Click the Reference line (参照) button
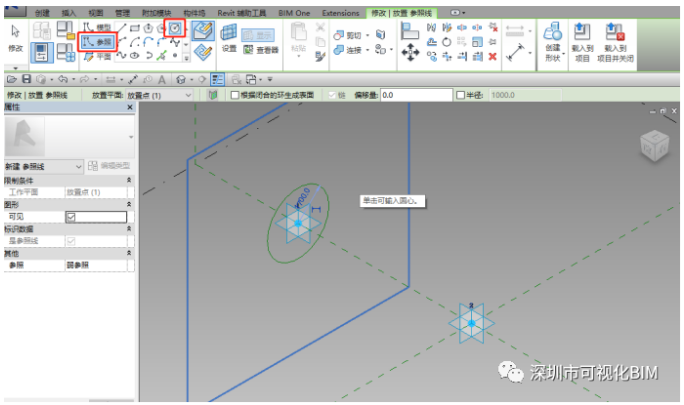 click(x=98, y=42)
